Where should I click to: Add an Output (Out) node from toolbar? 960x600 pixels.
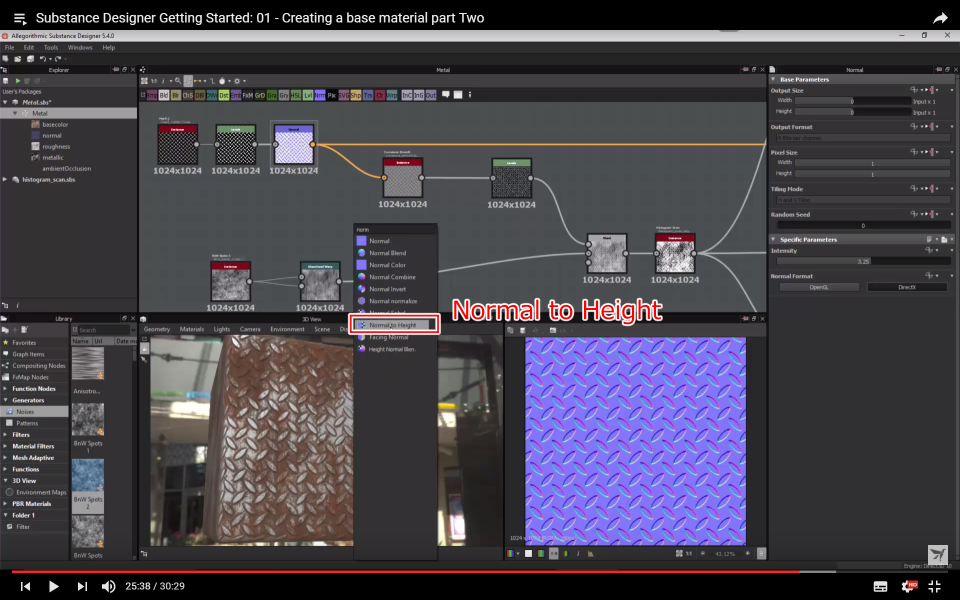click(430, 96)
